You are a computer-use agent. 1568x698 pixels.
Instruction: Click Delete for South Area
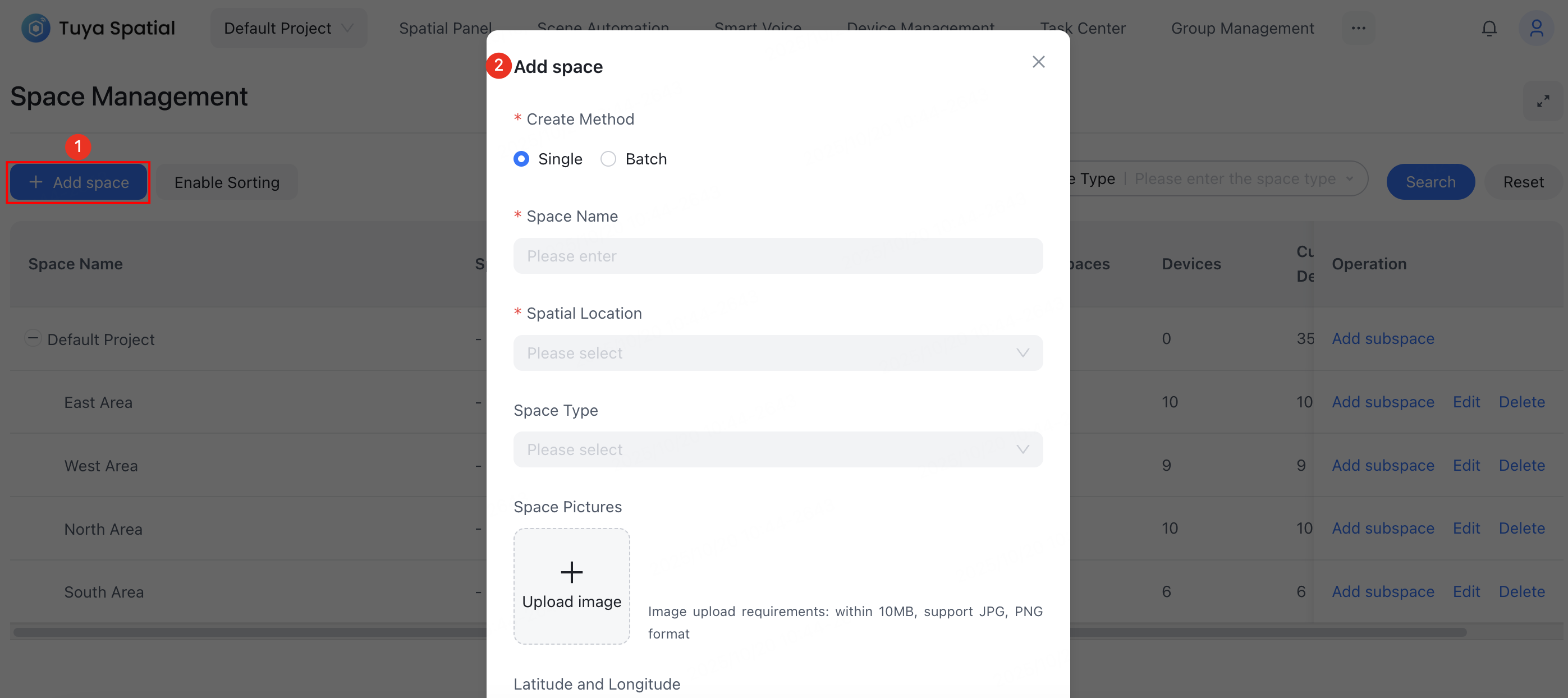point(1521,591)
